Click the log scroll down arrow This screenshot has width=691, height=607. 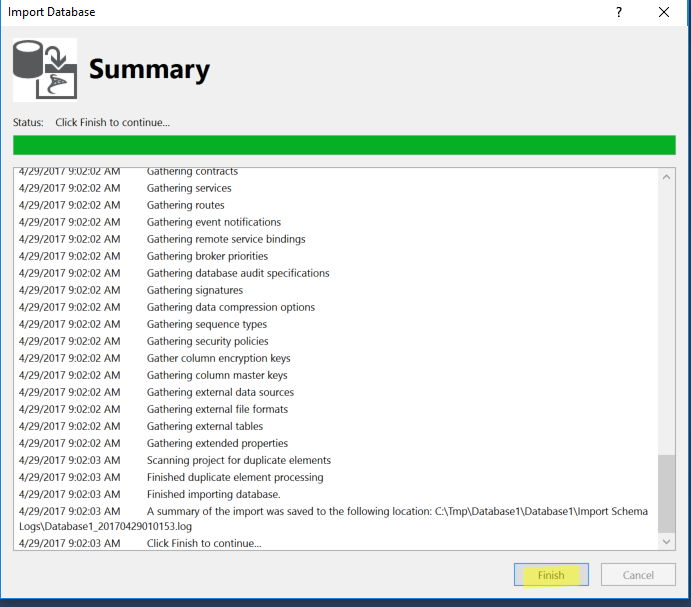[x=666, y=542]
